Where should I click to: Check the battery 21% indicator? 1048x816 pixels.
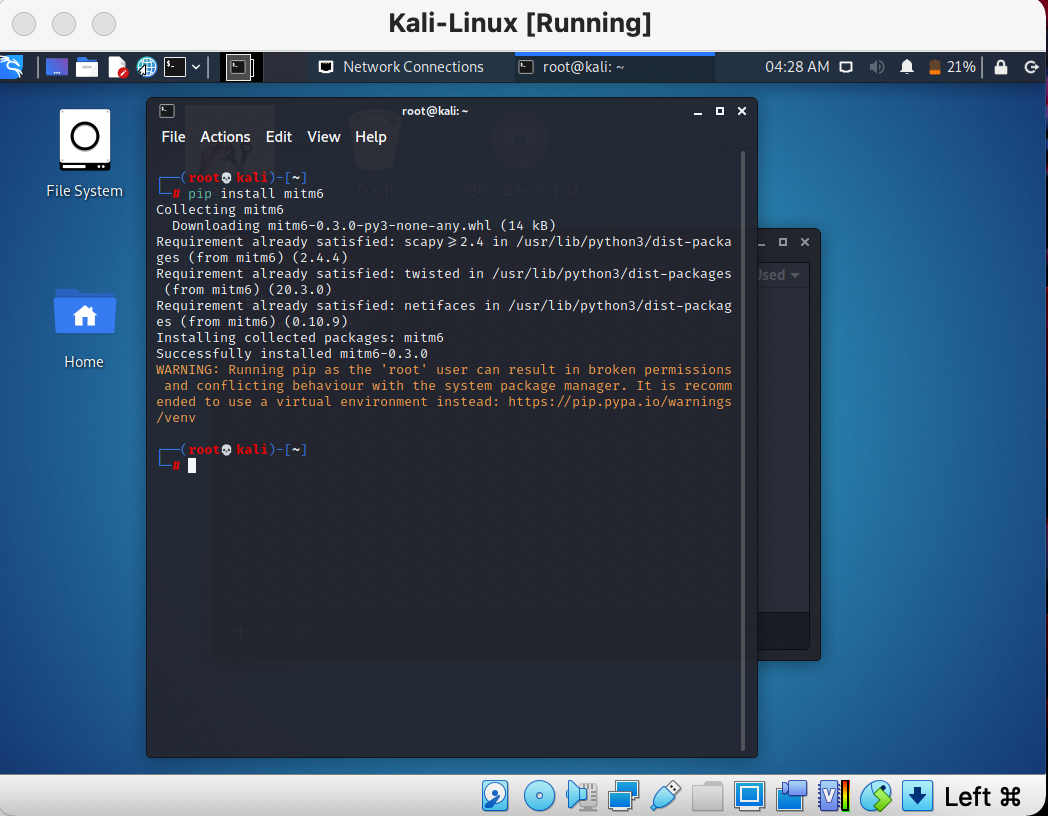pyautogui.click(x=952, y=67)
